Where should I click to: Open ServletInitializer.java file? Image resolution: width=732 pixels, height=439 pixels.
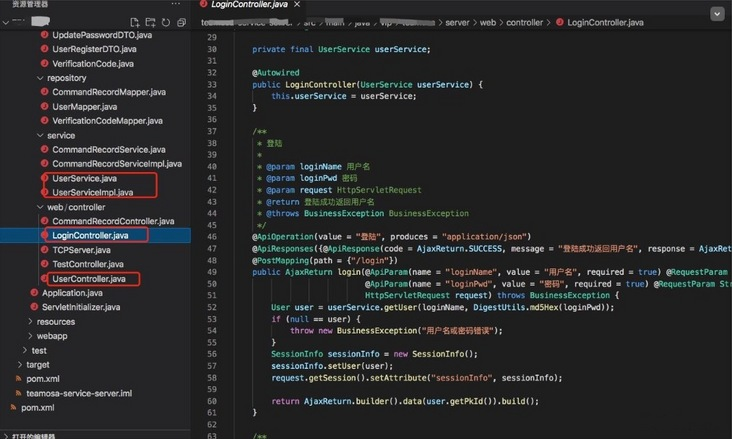coord(81,307)
